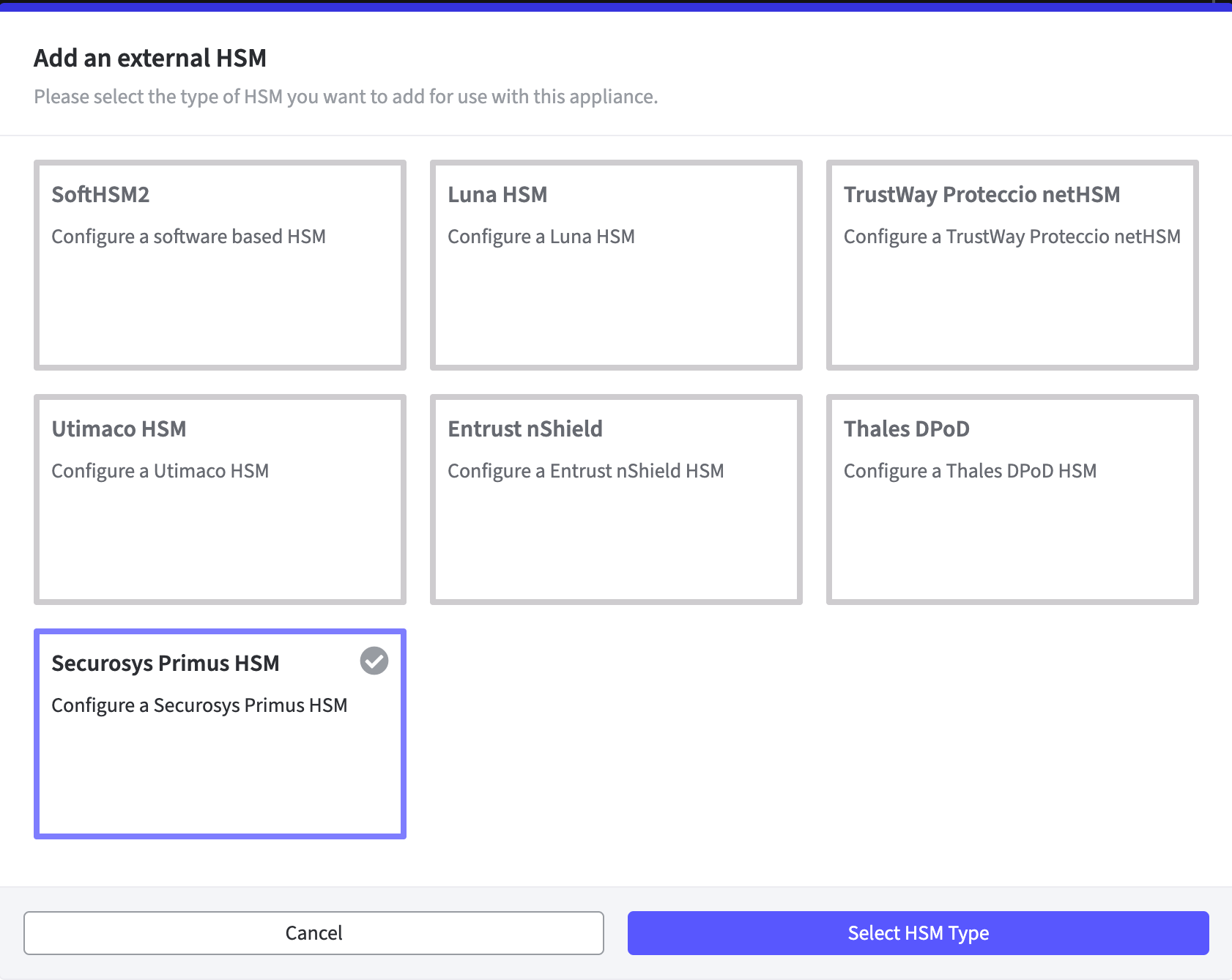This screenshot has height=980, width=1232.
Task: Click the purple bar atop the dialog
Action: [x=615, y=7]
